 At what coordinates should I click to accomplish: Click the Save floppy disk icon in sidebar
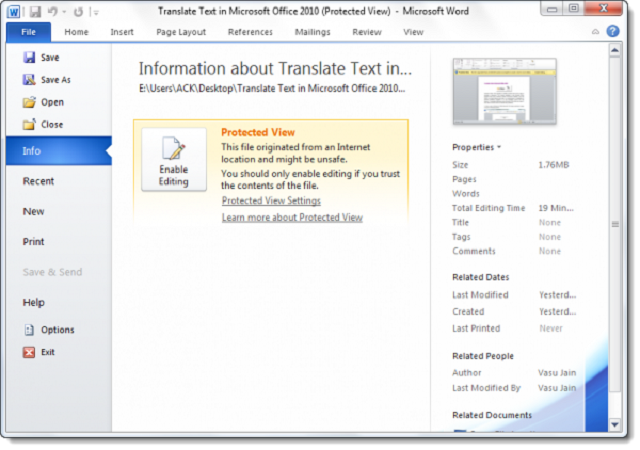pos(29,58)
